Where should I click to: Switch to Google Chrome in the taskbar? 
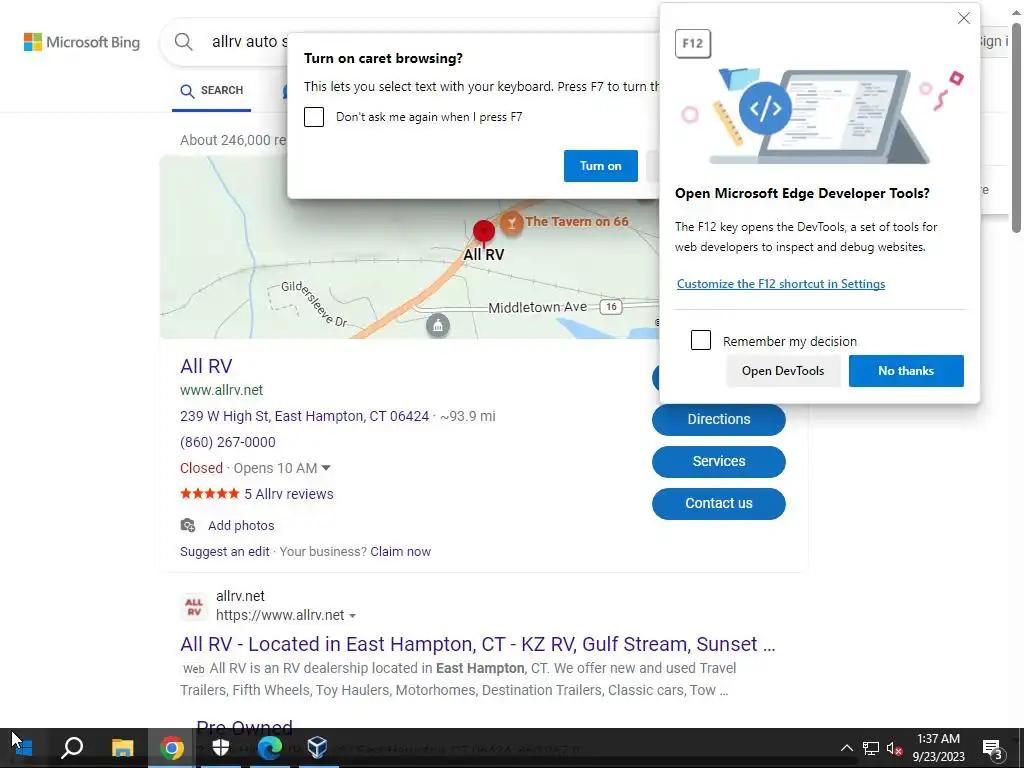click(x=172, y=747)
